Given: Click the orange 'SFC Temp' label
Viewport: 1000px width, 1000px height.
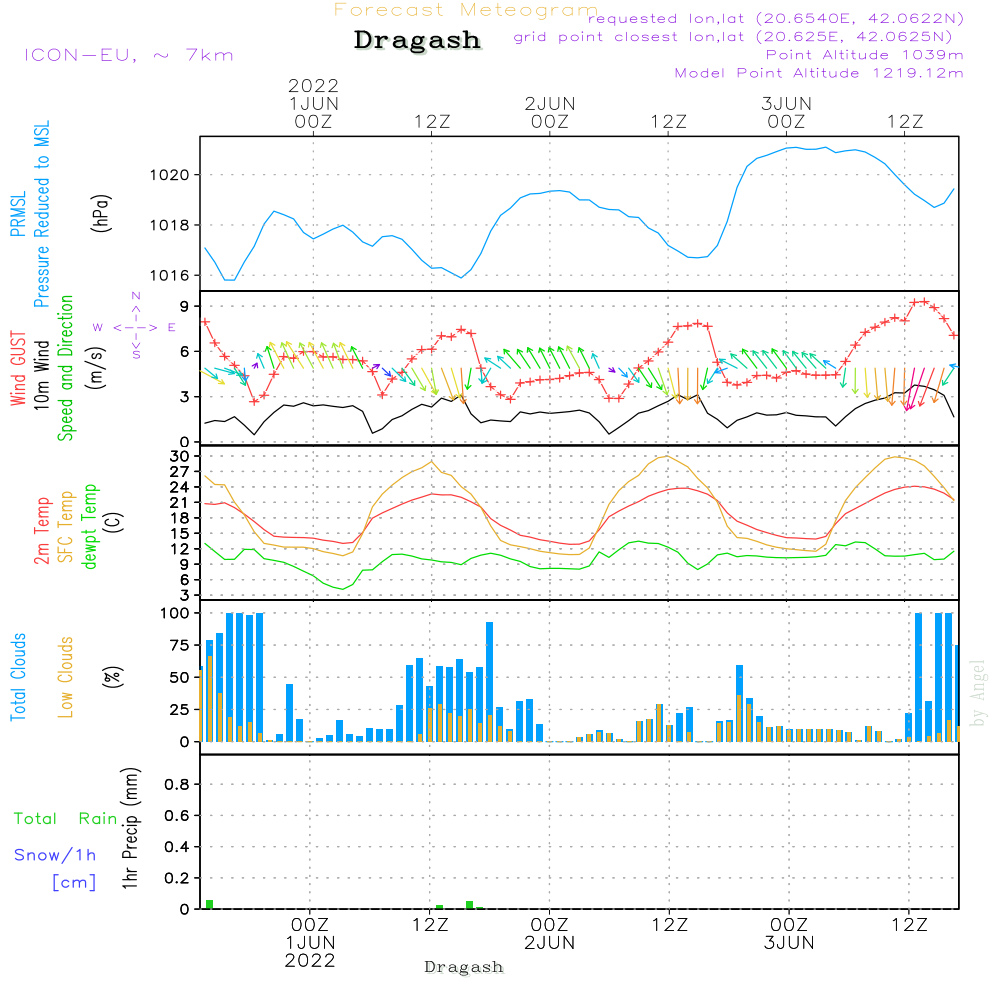Looking at the screenshot, I should [x=66, y=527].
